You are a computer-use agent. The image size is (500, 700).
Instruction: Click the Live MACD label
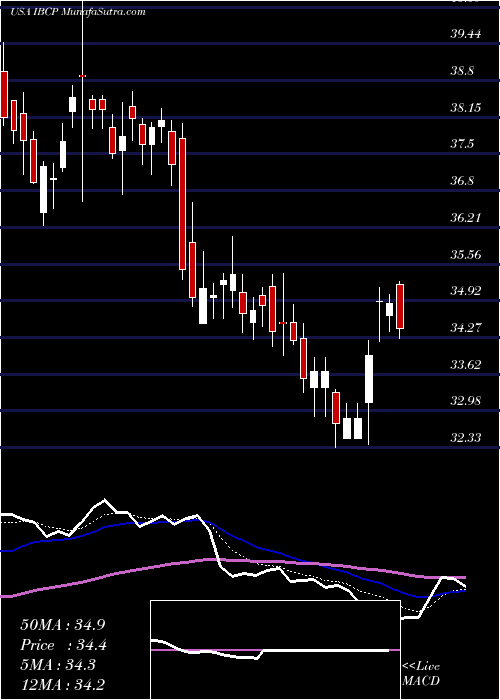tap(421, 674)
